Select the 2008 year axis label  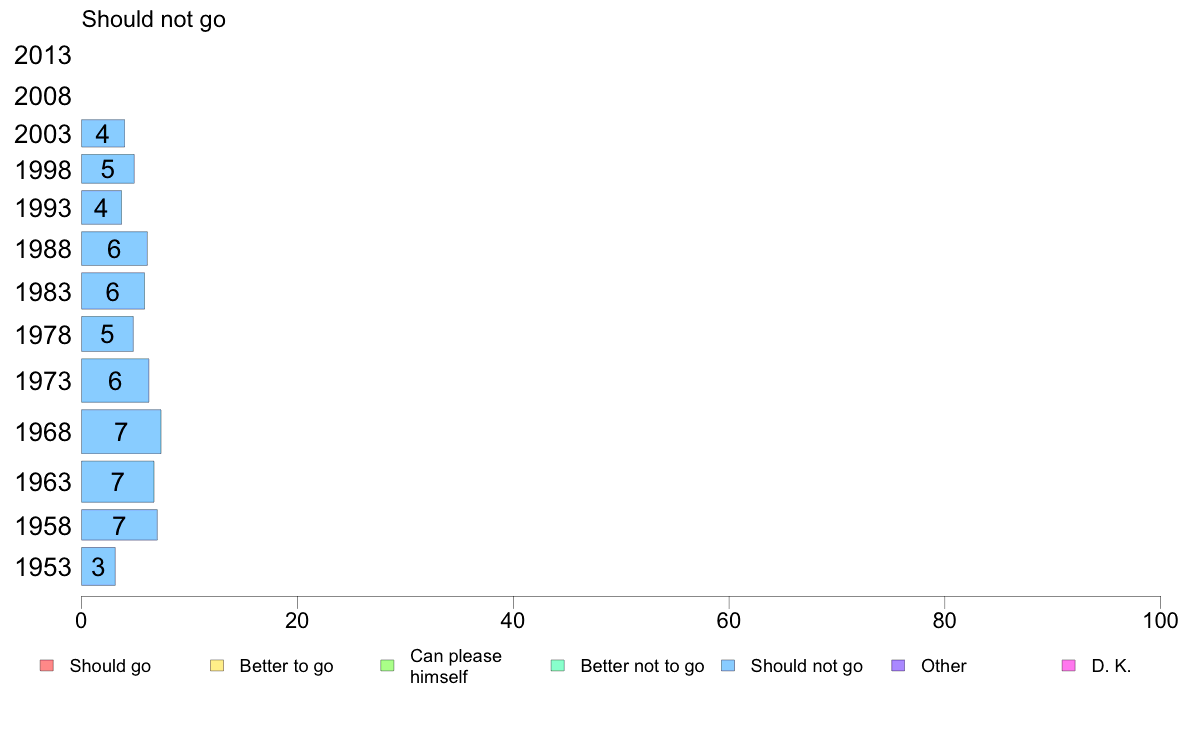[x=42, y=96]
